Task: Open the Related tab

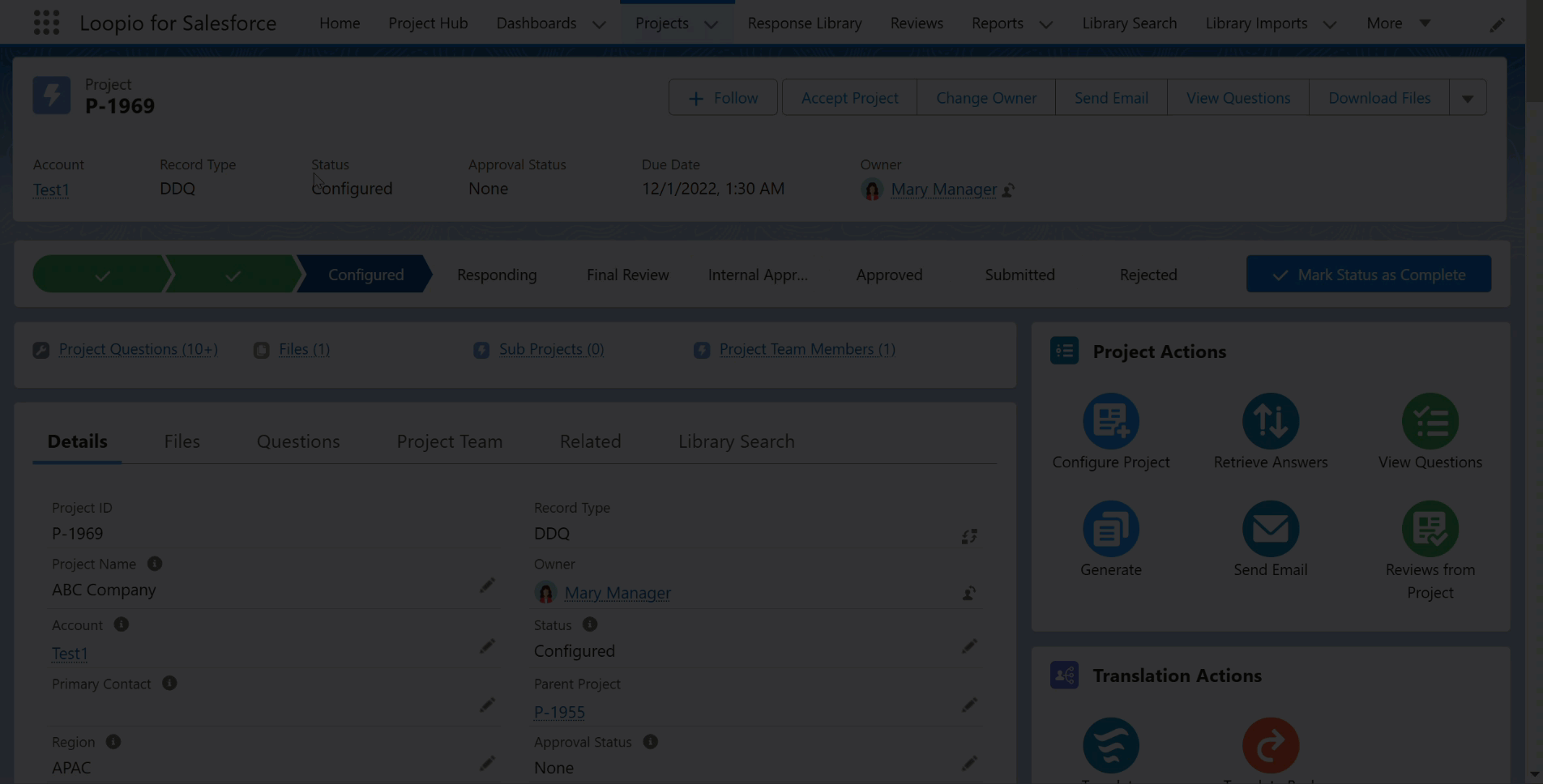Action: coord(590,441)
